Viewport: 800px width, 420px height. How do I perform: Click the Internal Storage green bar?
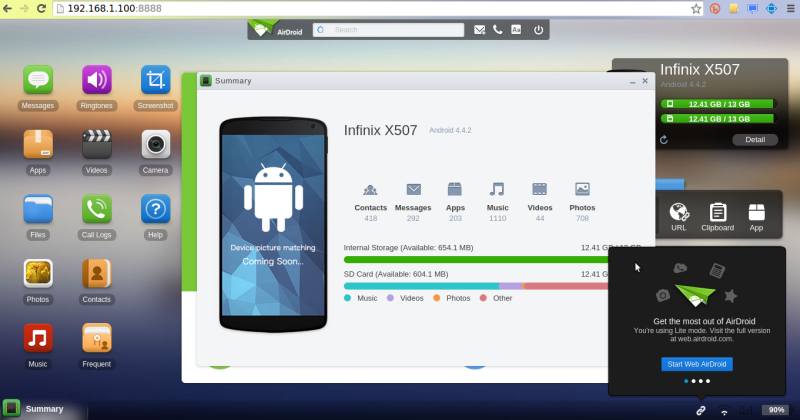pos(476,260)
